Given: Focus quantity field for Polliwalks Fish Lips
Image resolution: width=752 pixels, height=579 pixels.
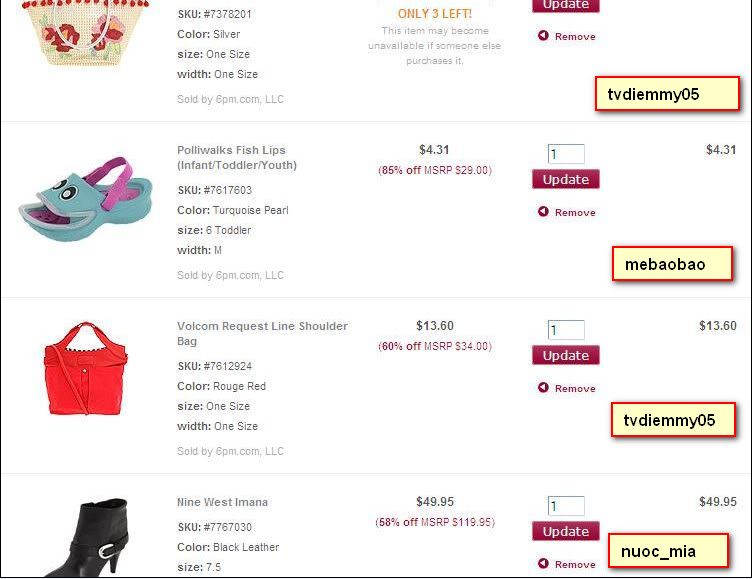Looking at the screenshot, I should coord(566,154).
